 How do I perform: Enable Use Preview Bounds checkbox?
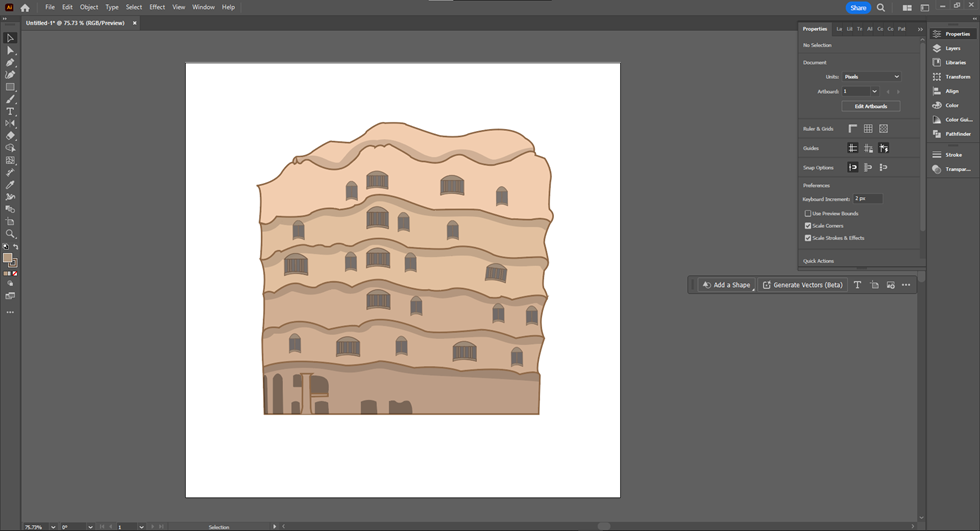point(808,214)
